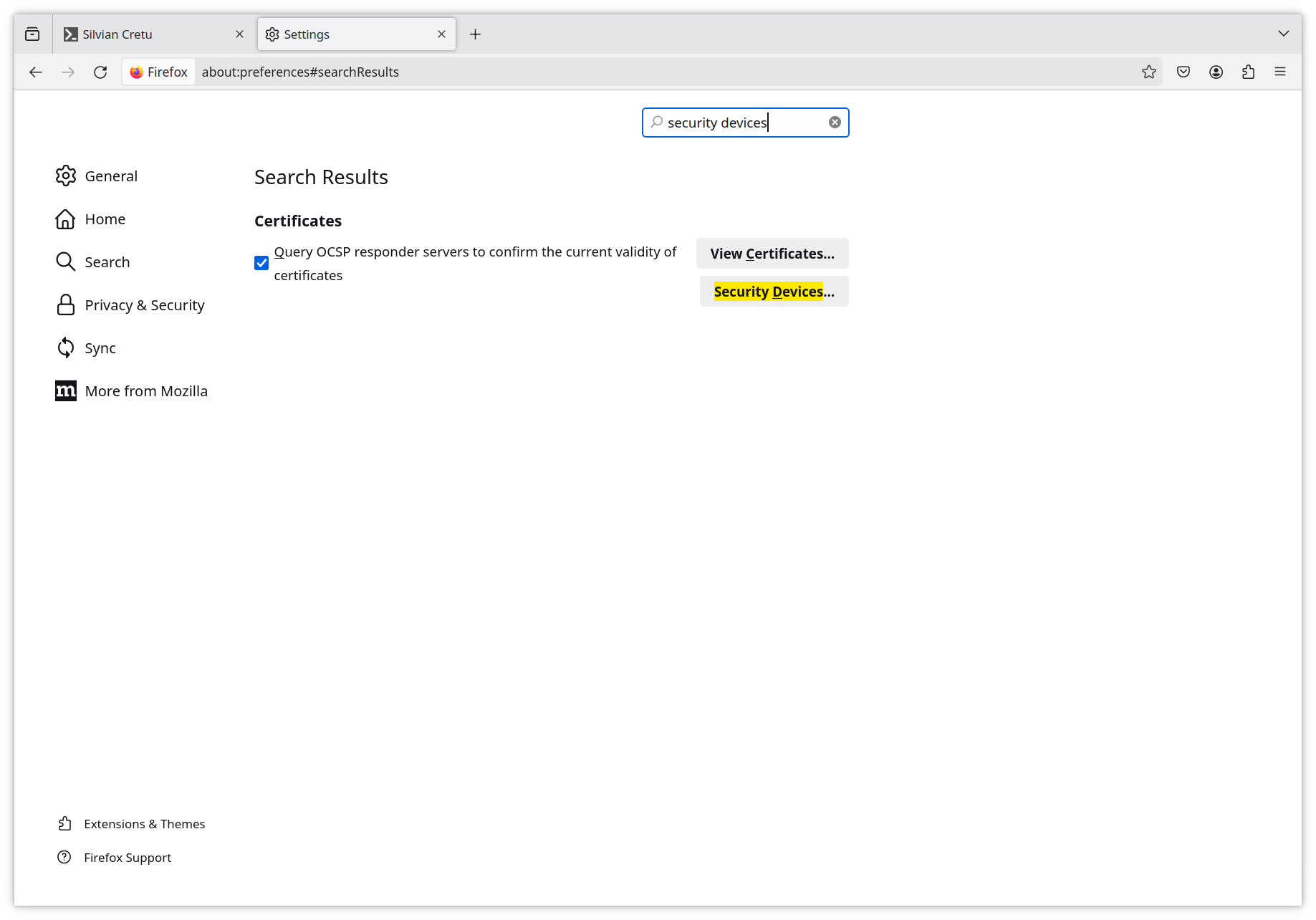Screen dimensions: 1316x920
Task: Open the Firefox Support link
Action: [127, 857]
